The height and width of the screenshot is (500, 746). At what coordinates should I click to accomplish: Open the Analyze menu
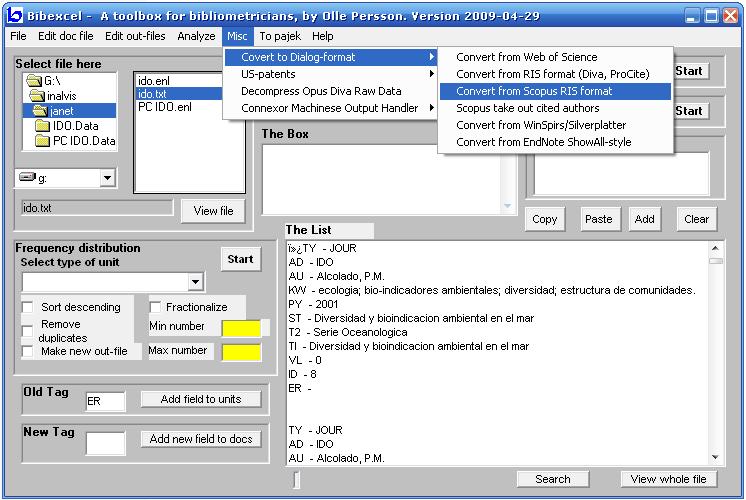[196, 36]
